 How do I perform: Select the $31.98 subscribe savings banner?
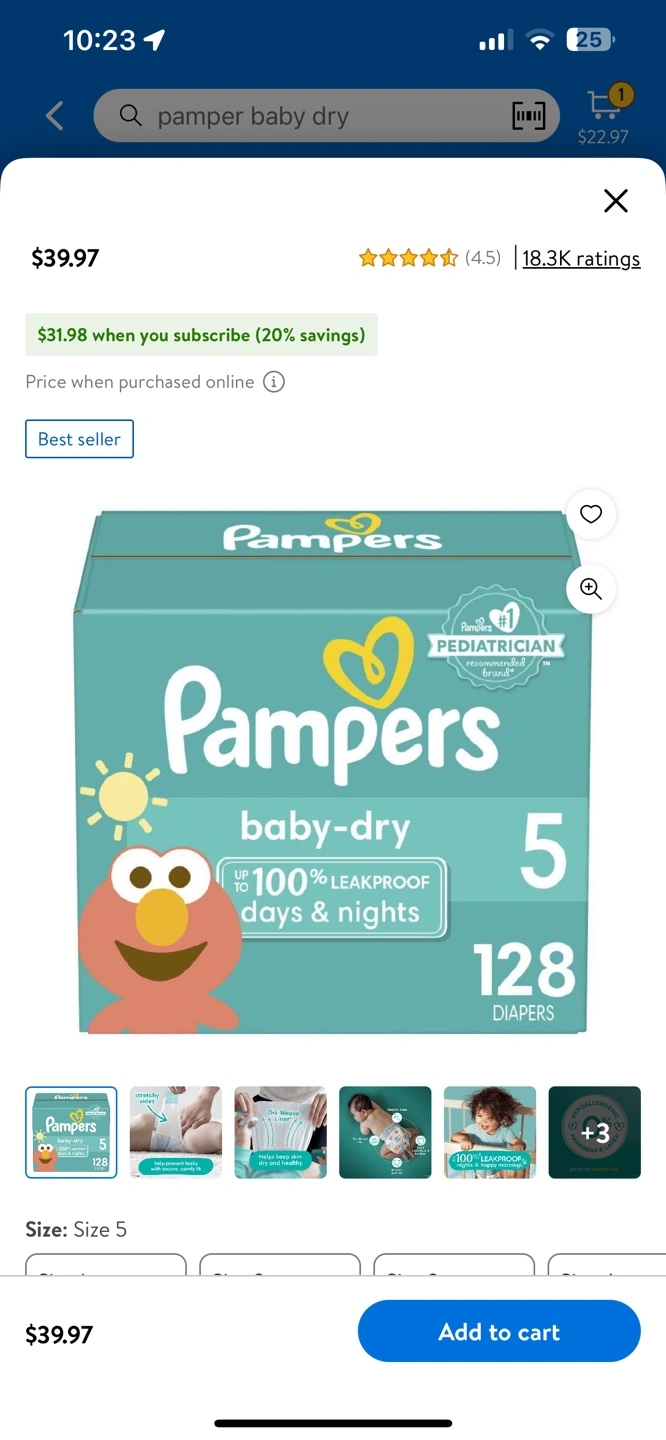[202, 335]
